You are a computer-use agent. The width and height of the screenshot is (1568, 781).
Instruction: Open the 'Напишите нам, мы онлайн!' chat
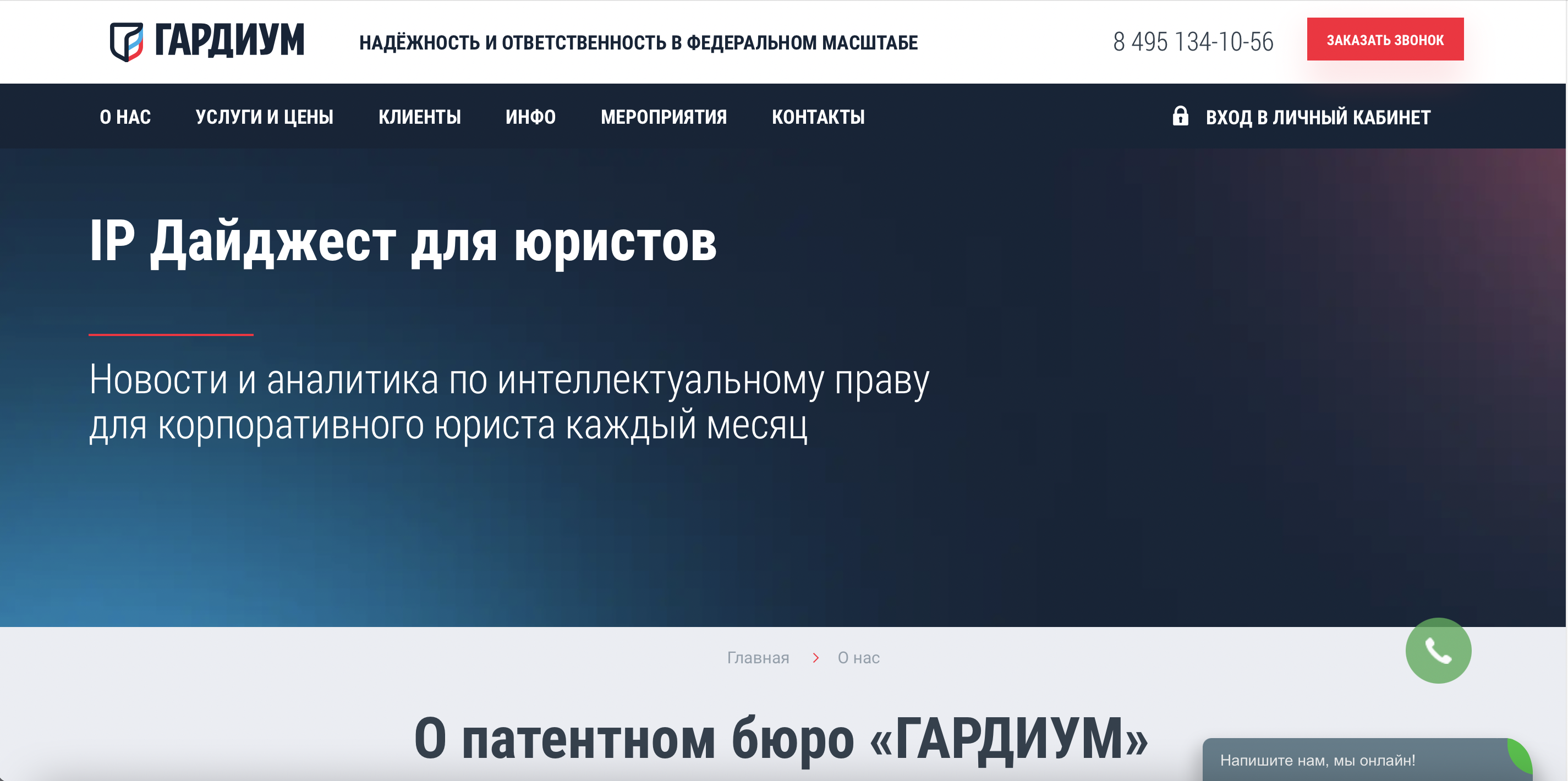coord(1317,760)
